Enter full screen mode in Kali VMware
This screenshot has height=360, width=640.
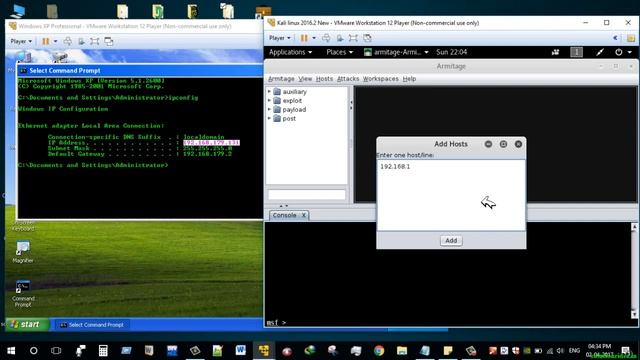point(353,38)
